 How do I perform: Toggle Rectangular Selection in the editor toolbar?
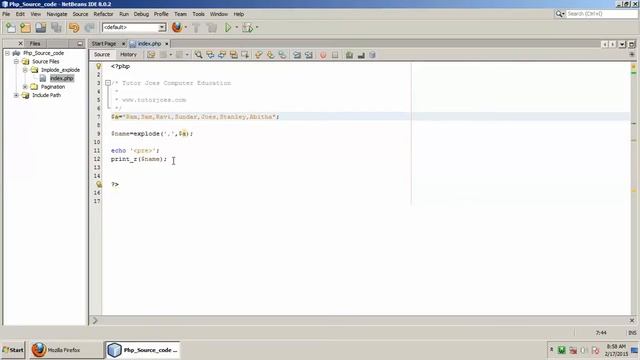(245, 55)
